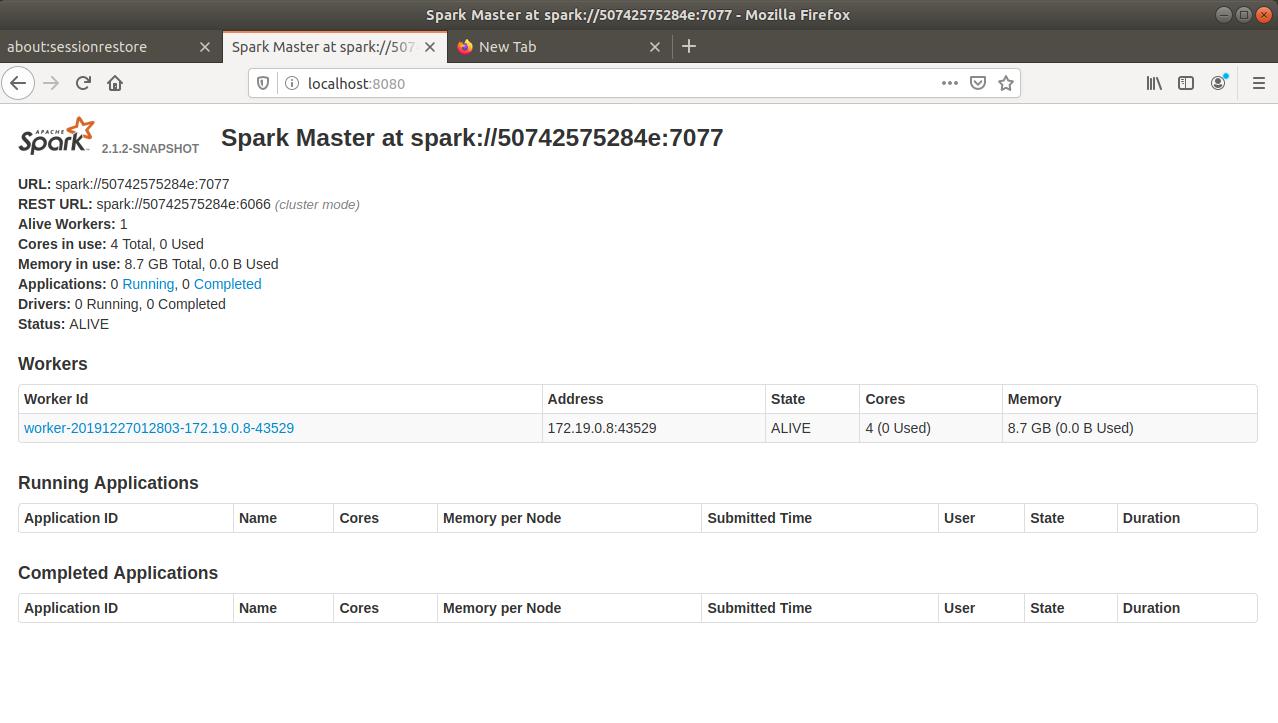The width and height of the screenshot is (1278, 723).
Task: Open Firefox Account icon
Action: 1218,83
